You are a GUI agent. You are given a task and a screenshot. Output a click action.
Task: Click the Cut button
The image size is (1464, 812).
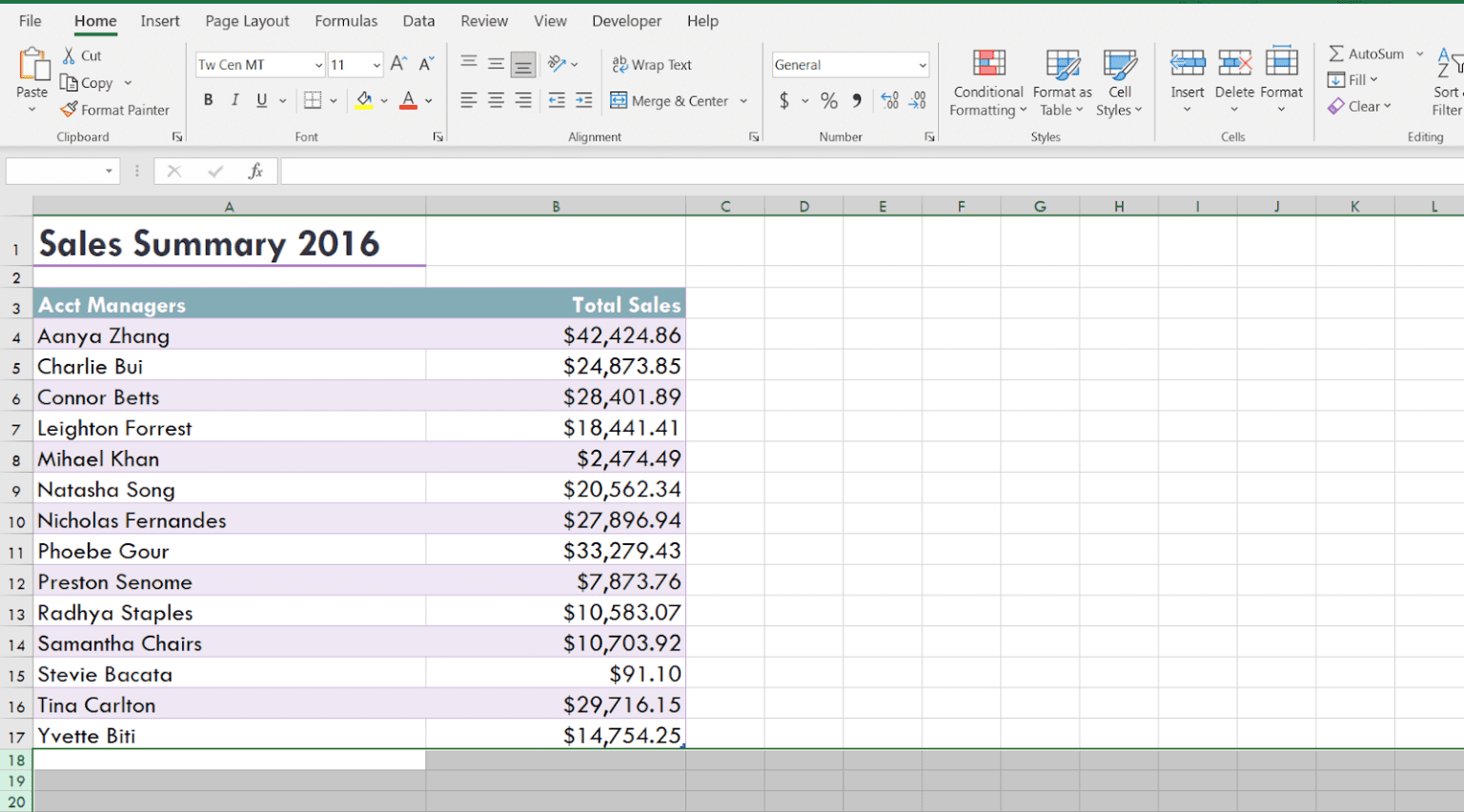(x=82, y=56)
